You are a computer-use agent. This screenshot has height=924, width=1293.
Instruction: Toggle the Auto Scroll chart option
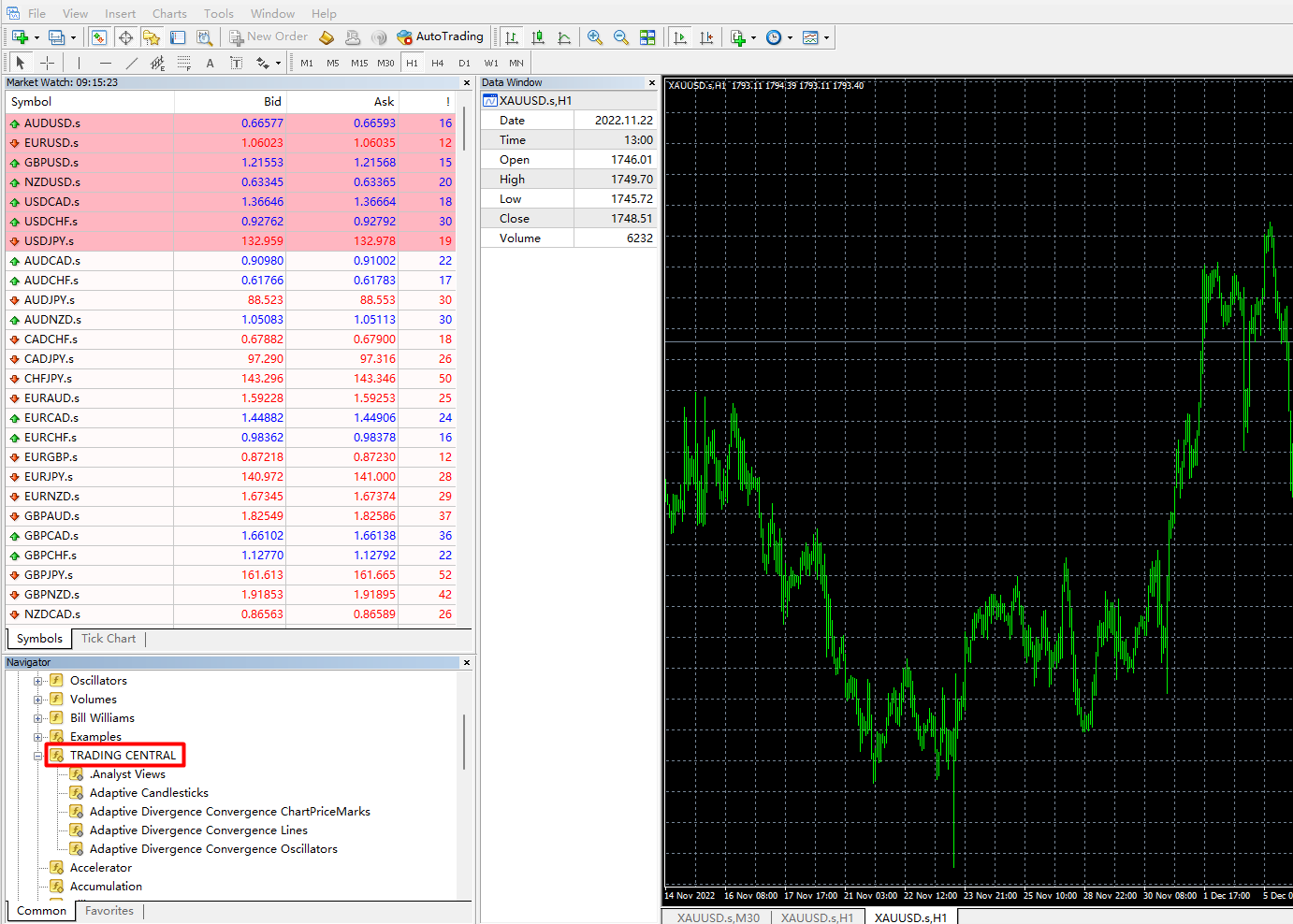pyautogui.click(x=680, y=37)
